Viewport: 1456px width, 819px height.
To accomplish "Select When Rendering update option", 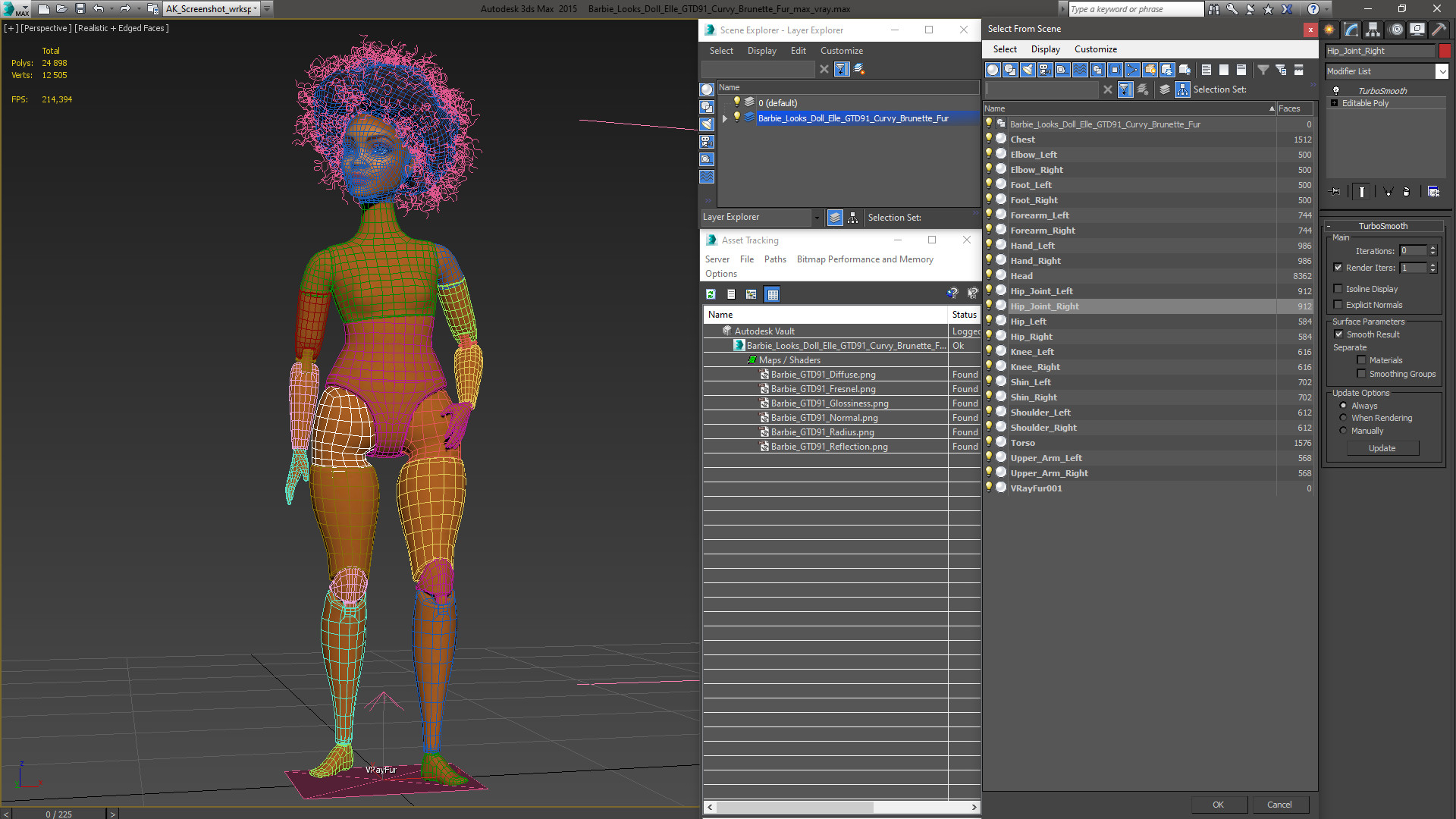I will click(x=1343, y=418).
